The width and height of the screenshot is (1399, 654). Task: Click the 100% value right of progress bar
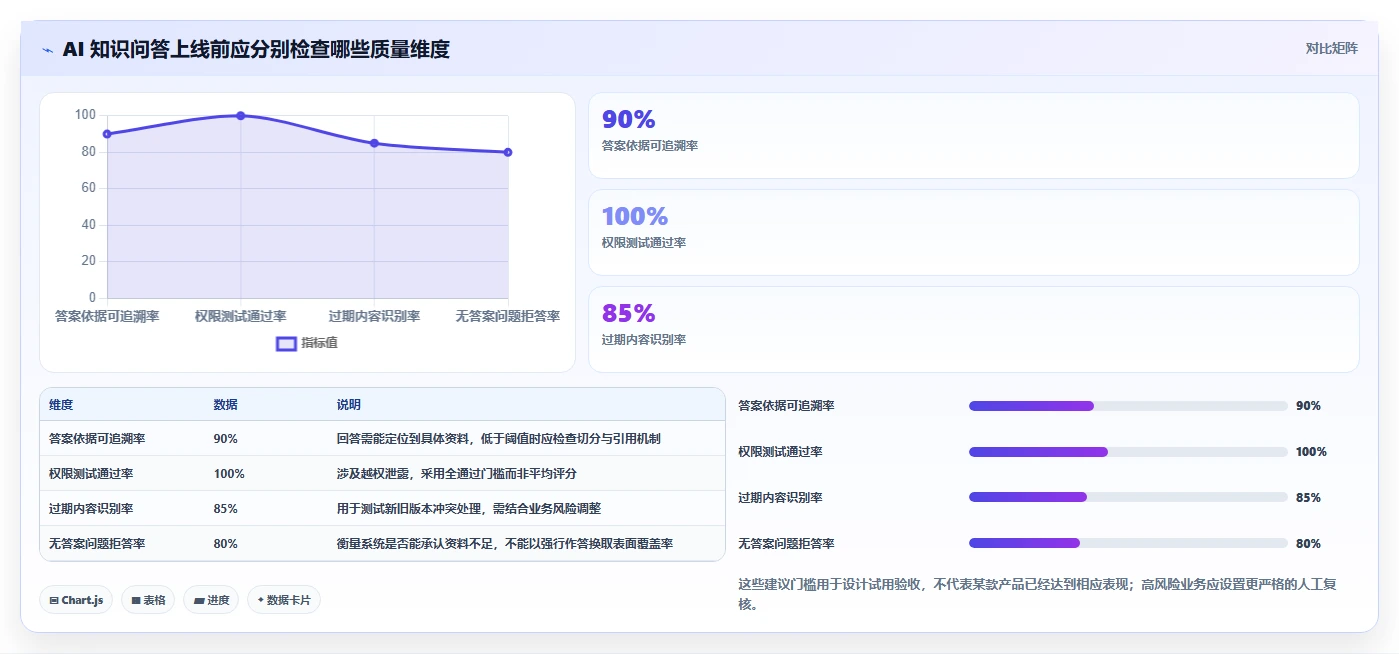(x=1311, y=452)
